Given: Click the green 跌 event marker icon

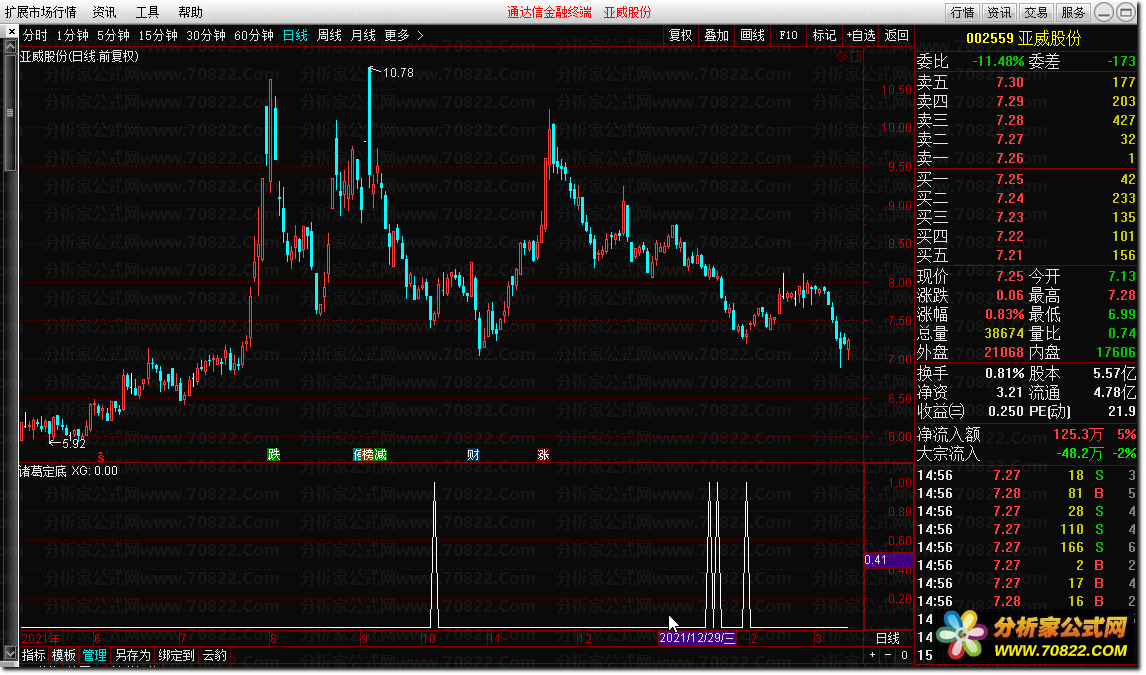Looking at the screenshot, I should tap(273, 454).
